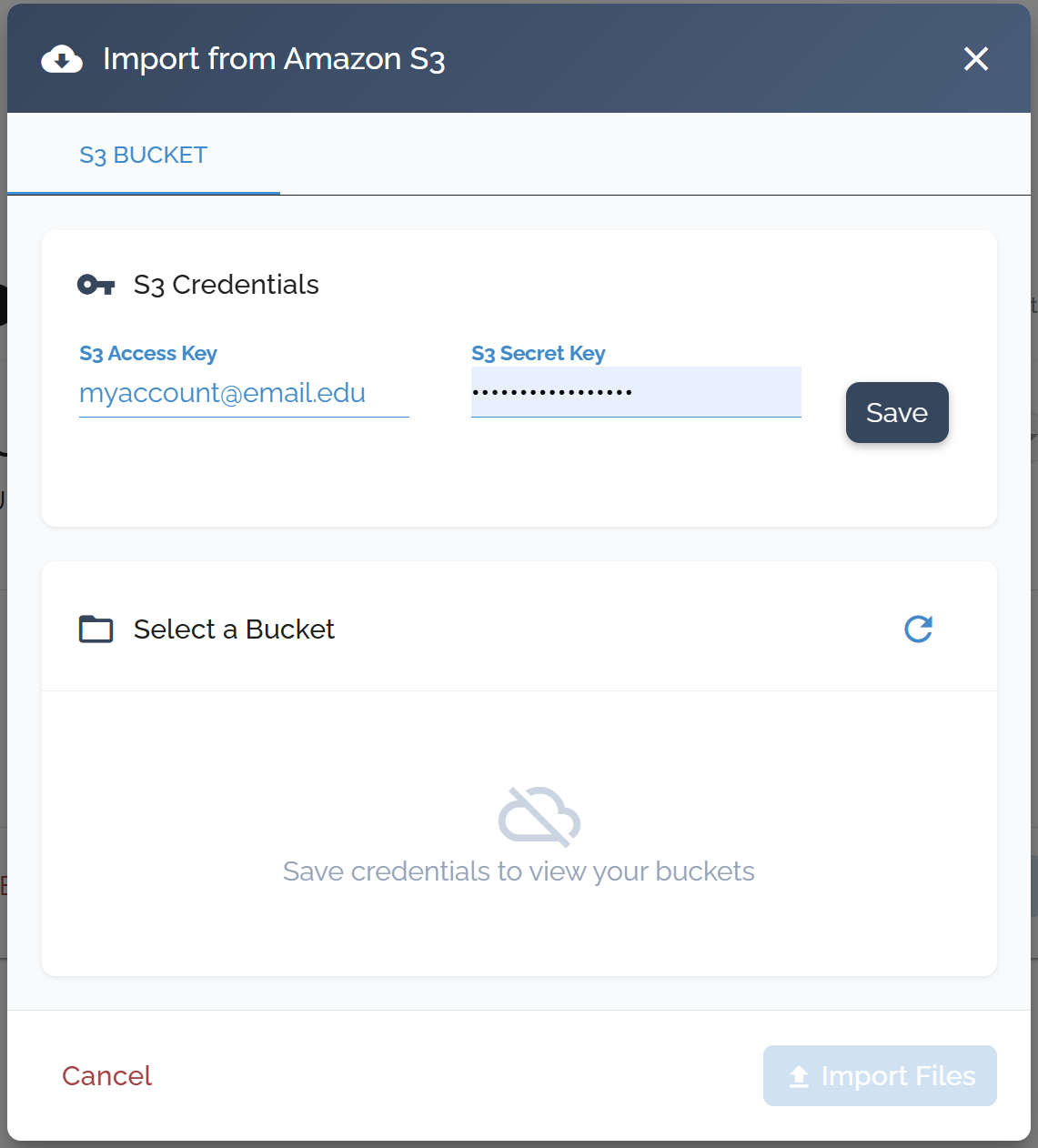Click the crossed-out cloud icon

click(x=539, y=816)
